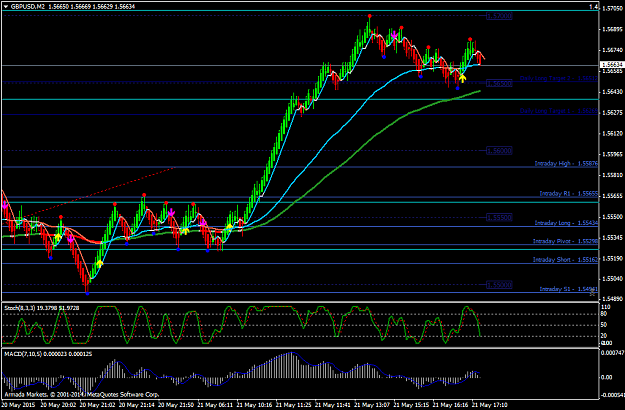Click the 80 level on Stochastic scale
This screenshot has height=410, width=625.
point(604,314)
